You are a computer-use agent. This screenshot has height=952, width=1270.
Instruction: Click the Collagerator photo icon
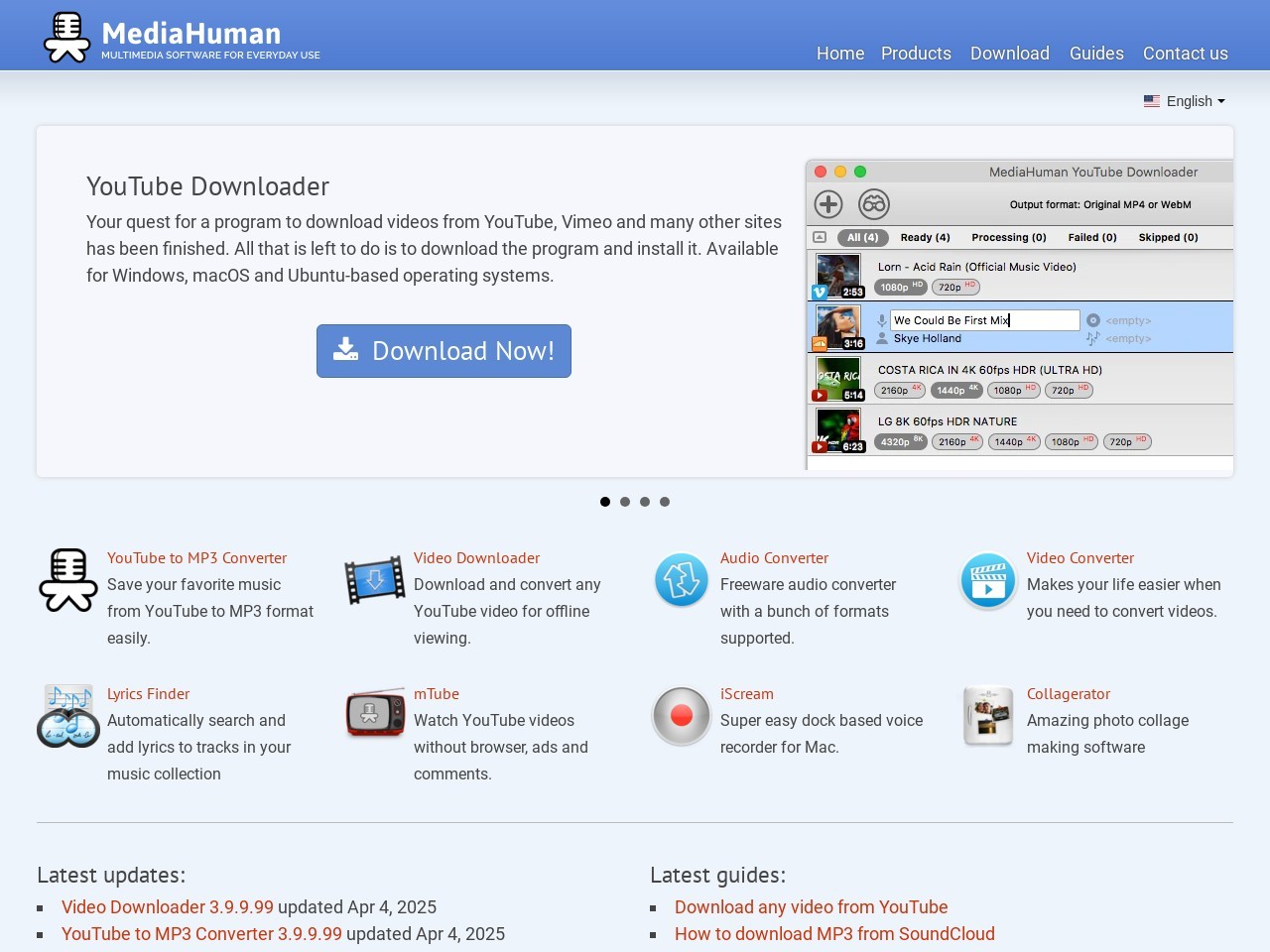pyautogui.click(x=988, y=716)
